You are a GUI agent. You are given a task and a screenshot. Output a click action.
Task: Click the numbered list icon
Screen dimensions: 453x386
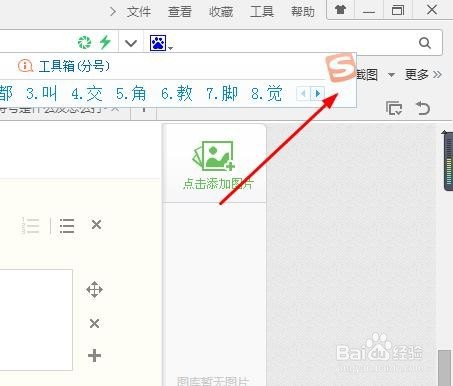[31, 225]
